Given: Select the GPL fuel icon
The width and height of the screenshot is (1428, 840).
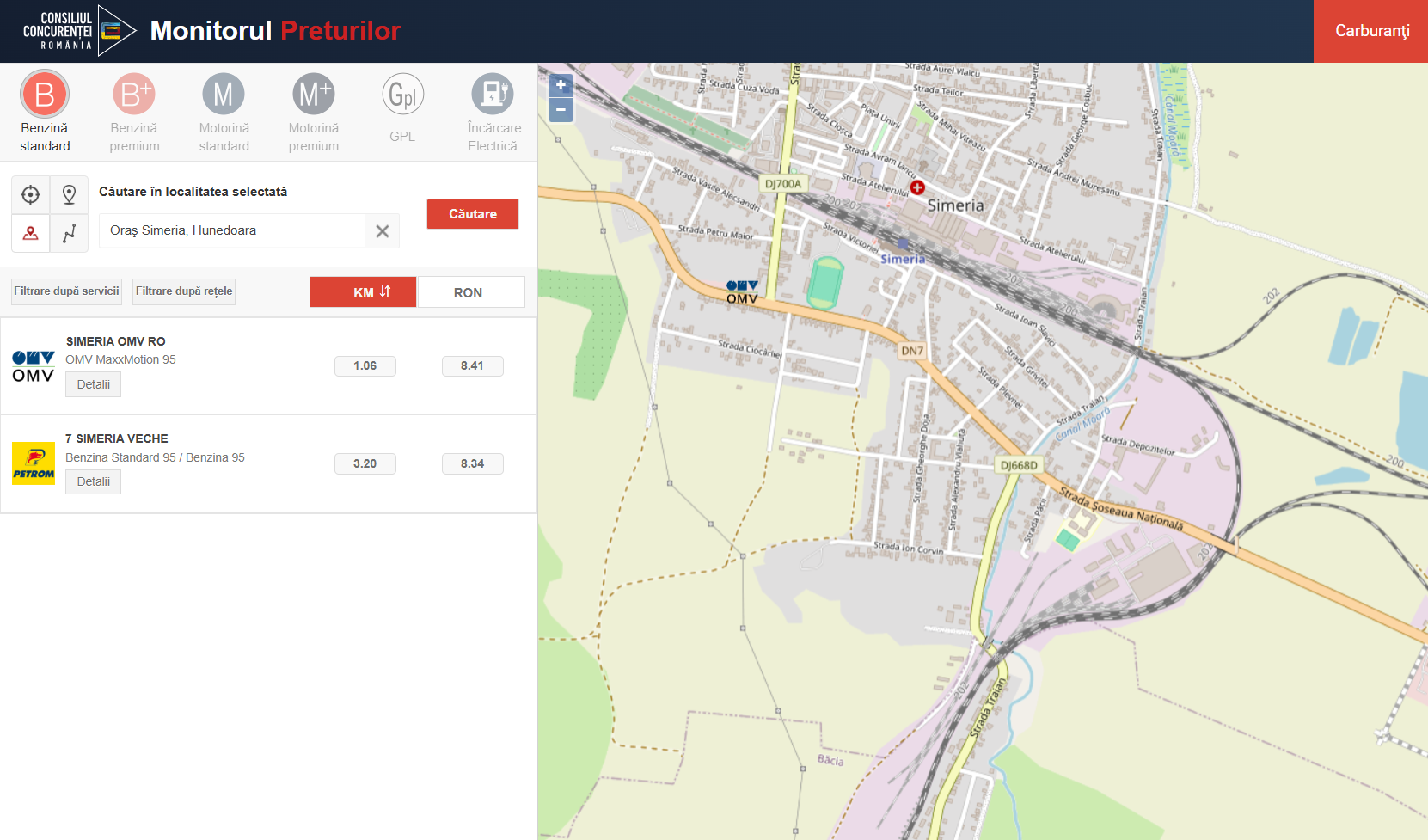Looking at the screenshot, I should pyautogui.click(x=402, y=95).
